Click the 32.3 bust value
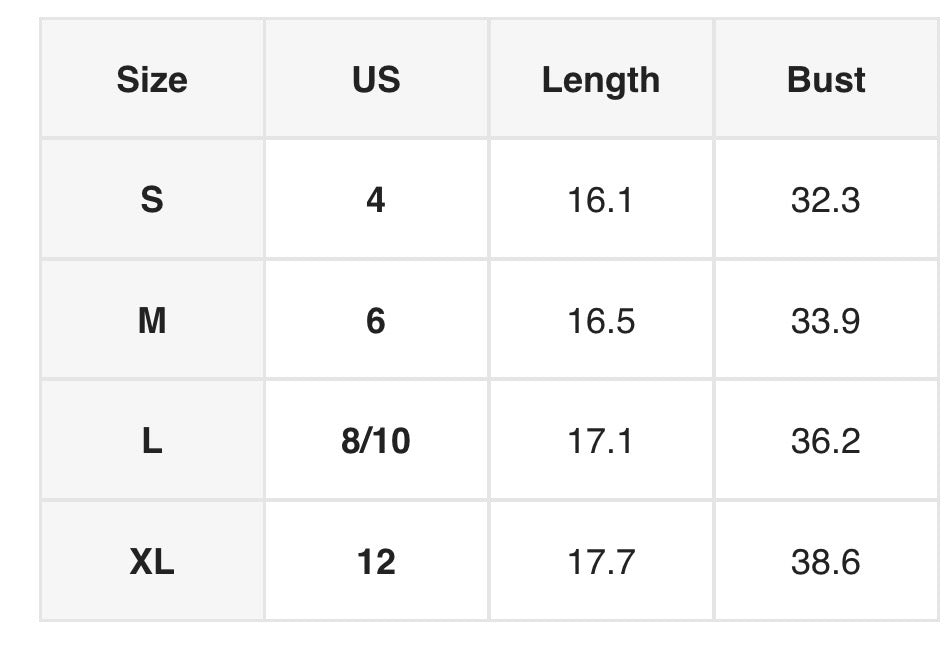Image resolution: width=948 pixels, height=659 pixels. point(826,200)
